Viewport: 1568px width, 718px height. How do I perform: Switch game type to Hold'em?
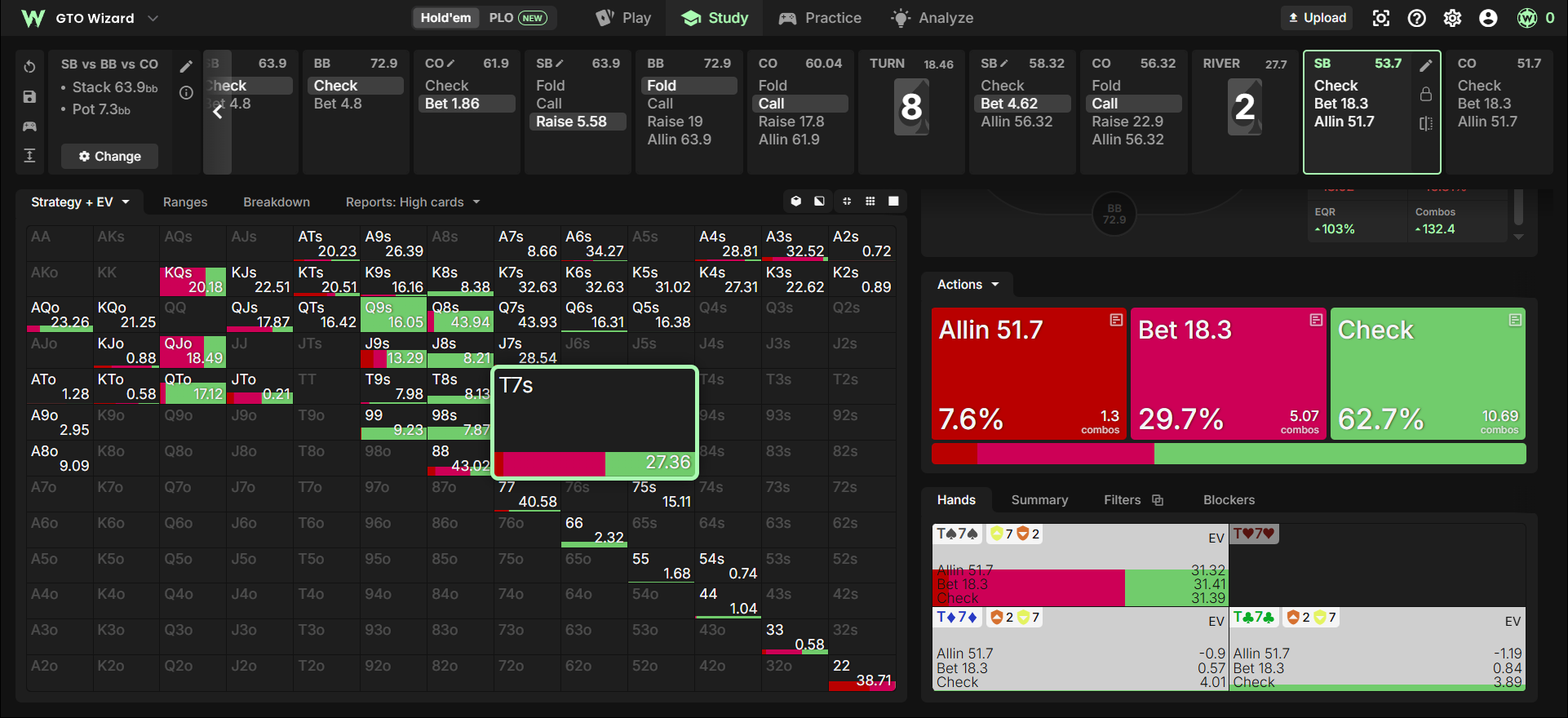pyautogui.click(x=445, y=18)
